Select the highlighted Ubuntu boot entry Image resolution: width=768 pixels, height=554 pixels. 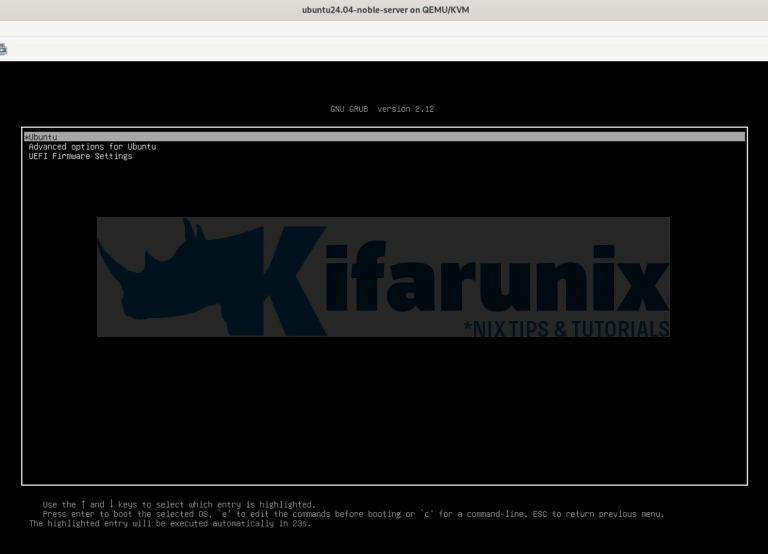tap(384, 137)
